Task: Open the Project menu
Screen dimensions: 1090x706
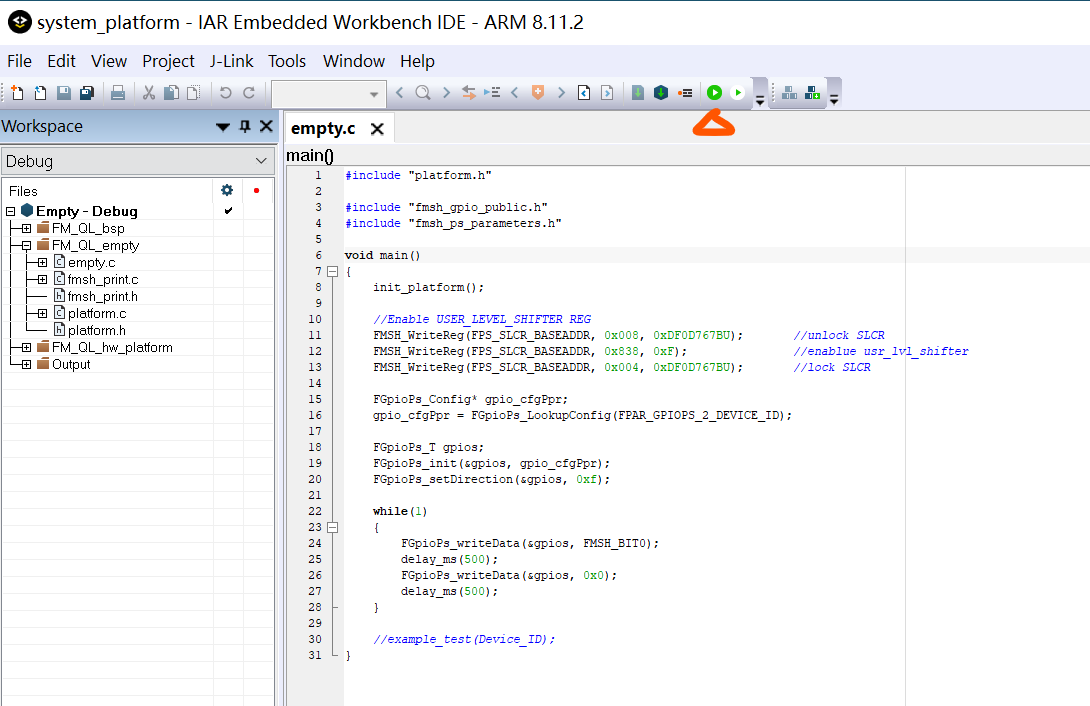Action: [168, 61]
